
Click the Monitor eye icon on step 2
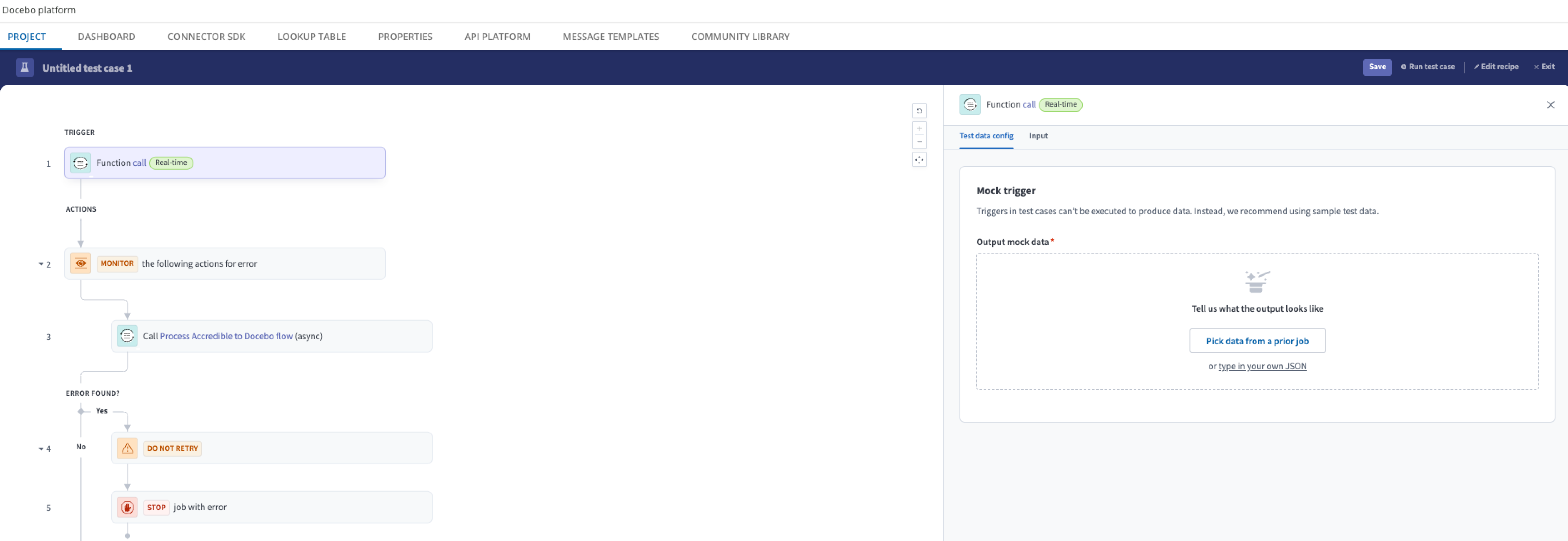(80, 263)
